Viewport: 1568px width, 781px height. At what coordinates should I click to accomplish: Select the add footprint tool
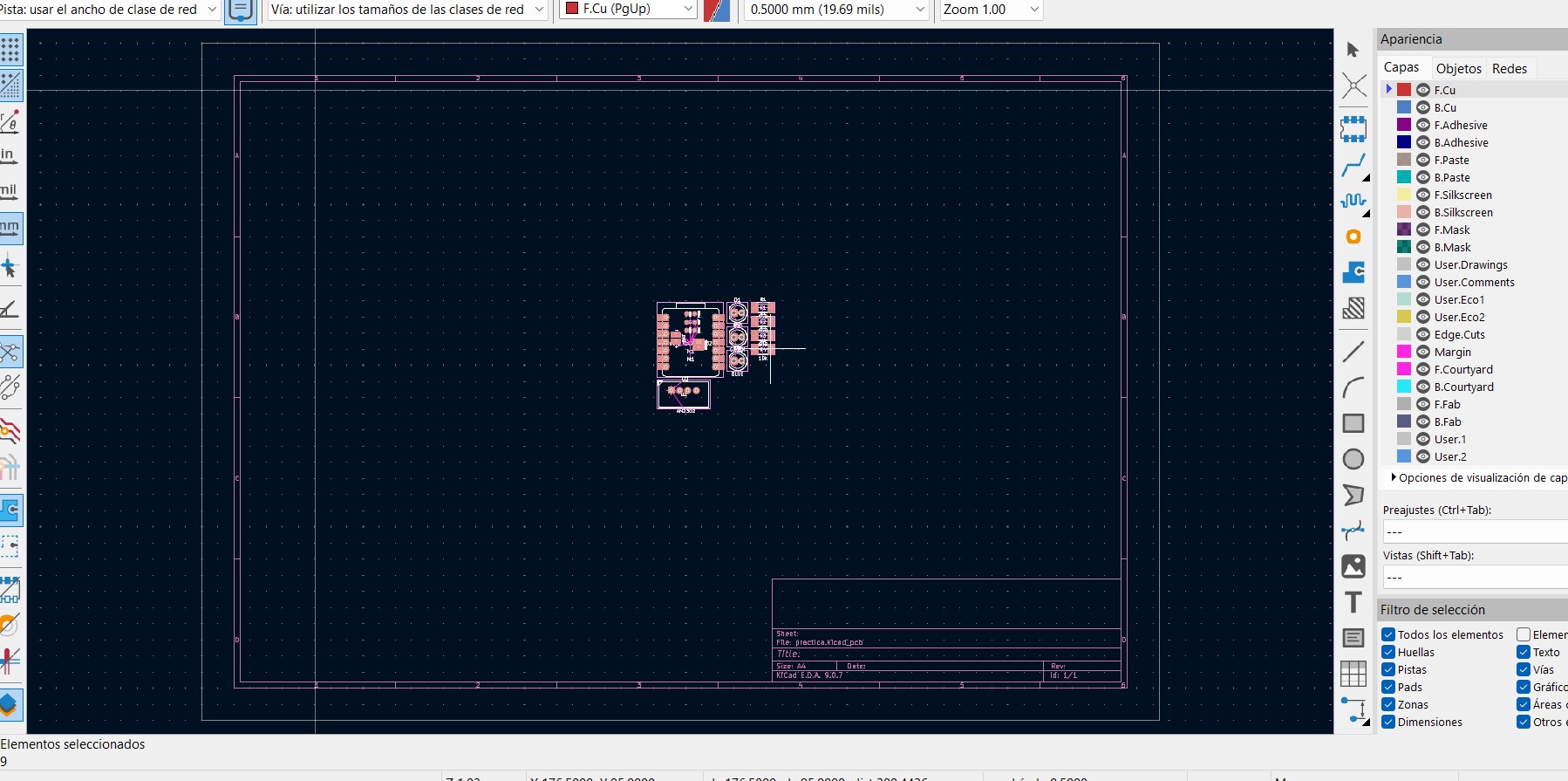point(1353,129)
